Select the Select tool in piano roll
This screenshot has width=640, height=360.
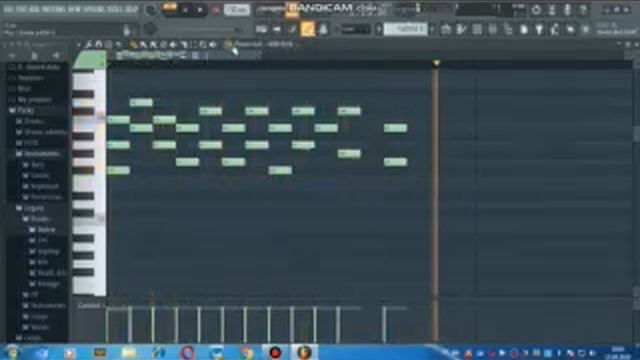pyautogui.click(x=193, y=44)
